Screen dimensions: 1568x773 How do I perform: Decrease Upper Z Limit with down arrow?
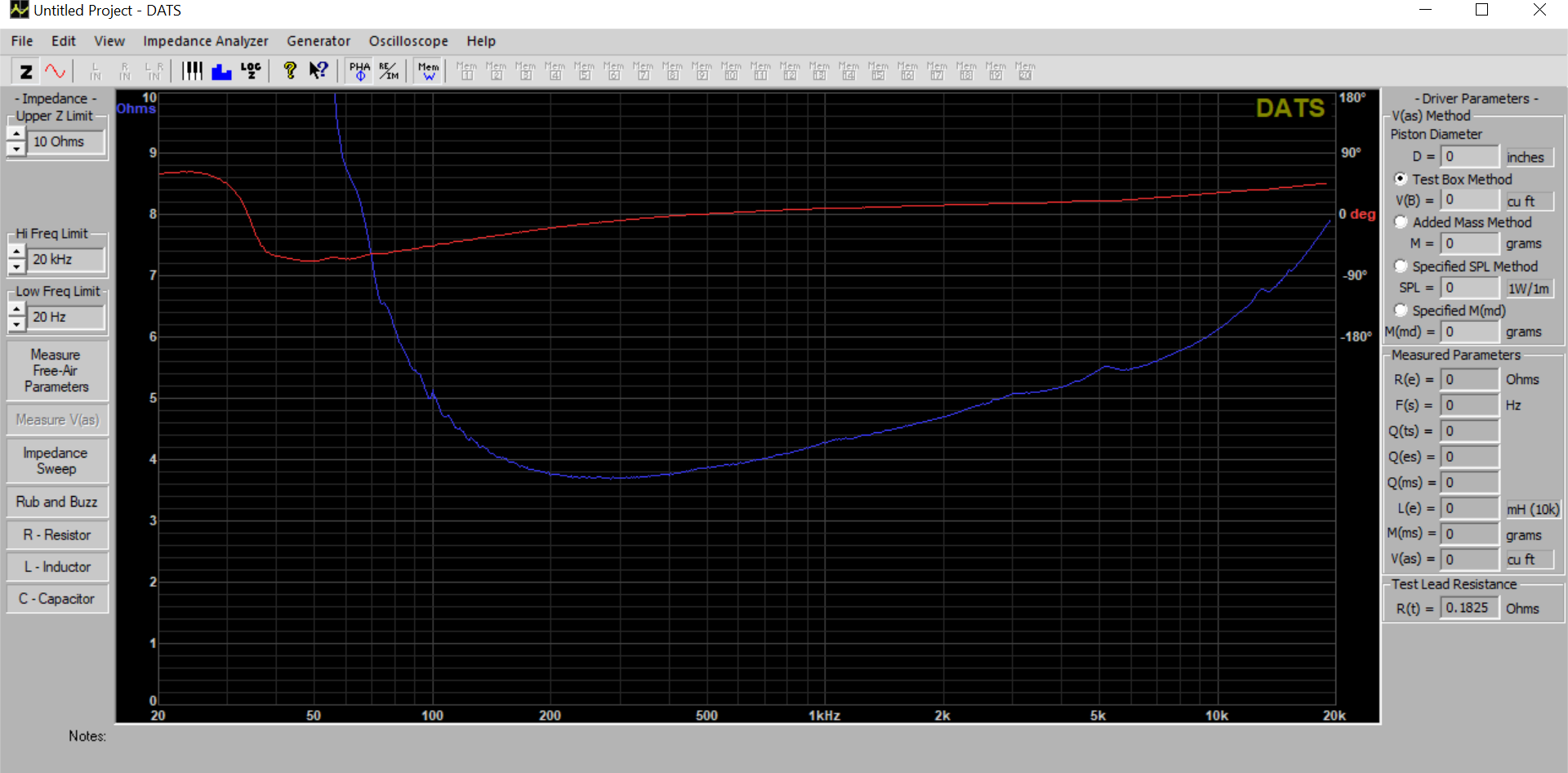click(x=16, y=149)
